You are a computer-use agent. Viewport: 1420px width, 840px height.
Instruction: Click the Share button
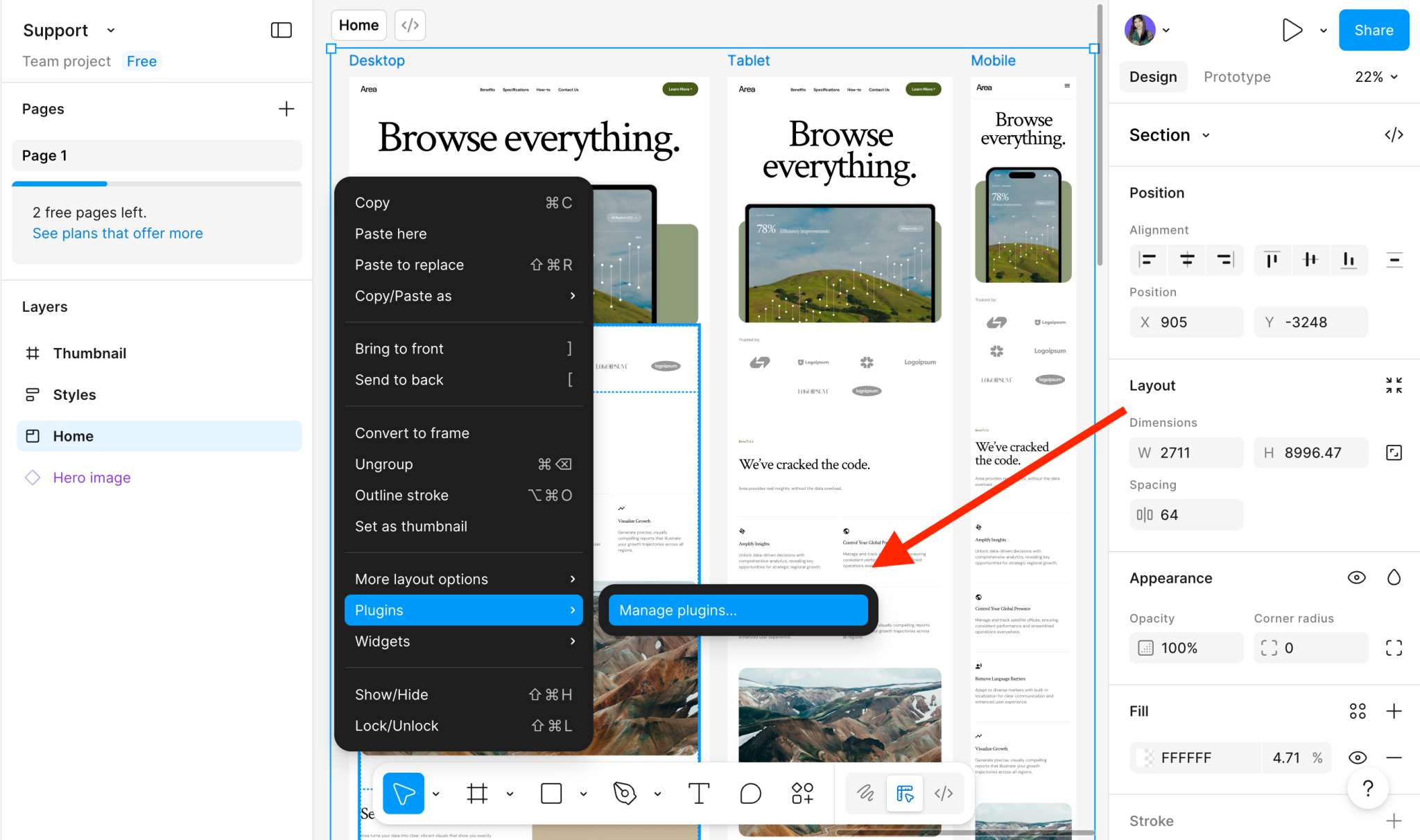point(1373,30)
